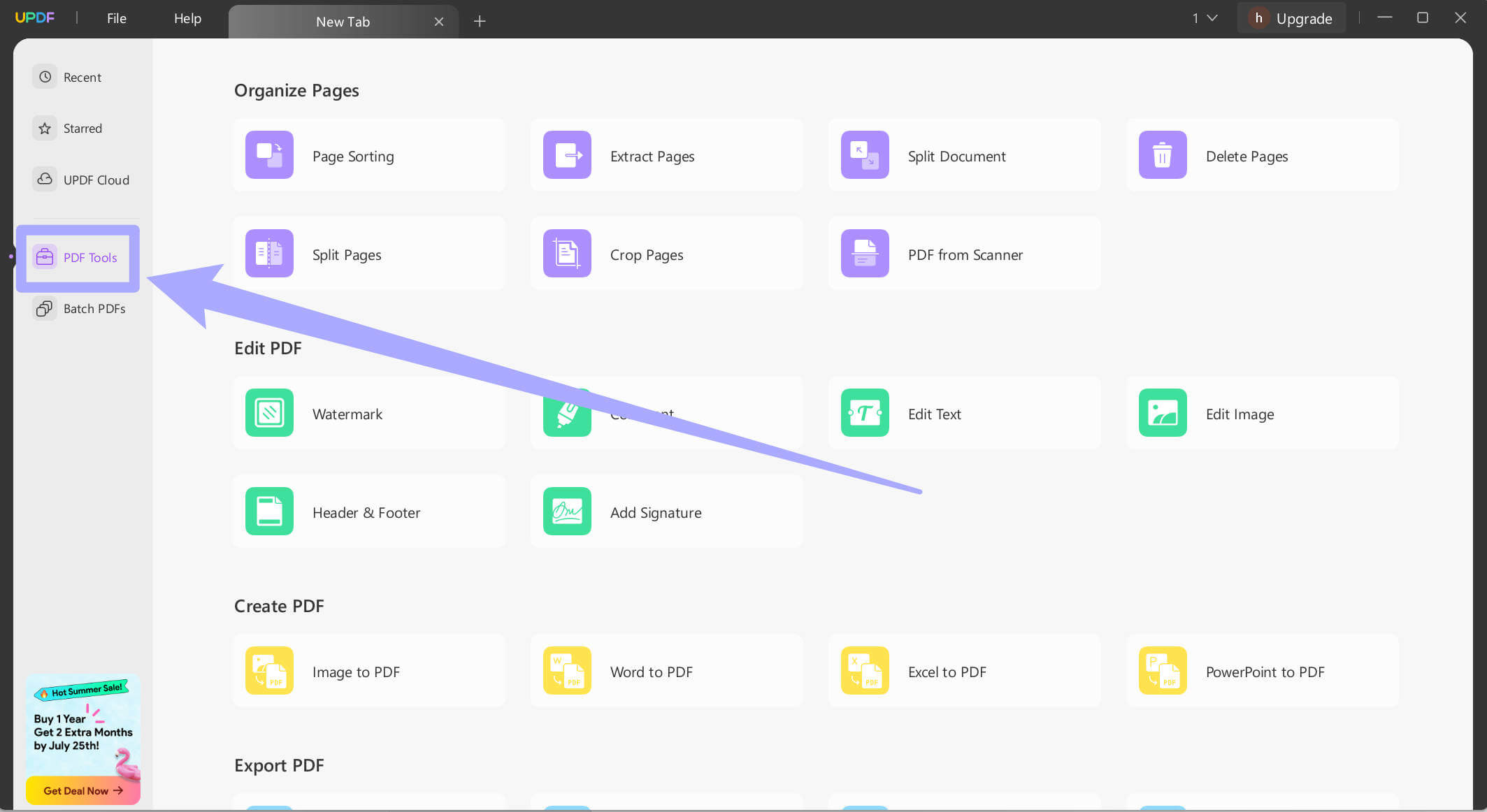
Task: Select the Split Document icon
Action: tap(865, 154)
